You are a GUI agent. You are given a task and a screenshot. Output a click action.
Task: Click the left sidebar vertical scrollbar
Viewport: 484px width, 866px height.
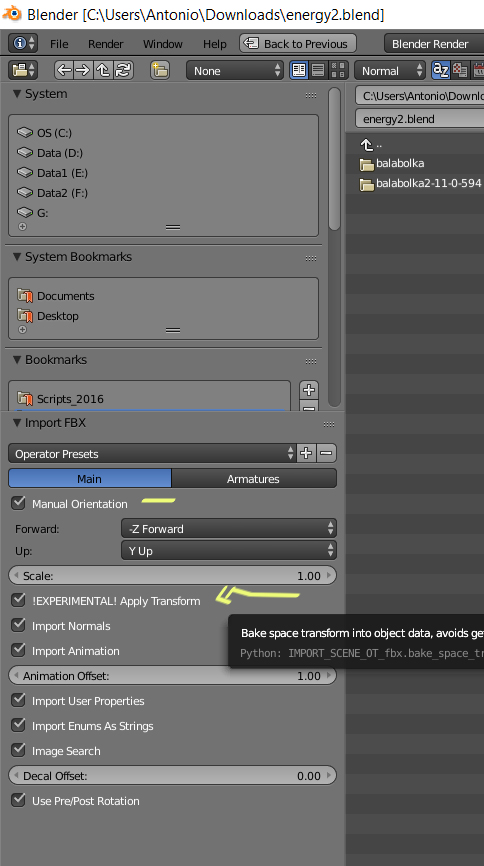pyautogui.click(x=334, y=159)
